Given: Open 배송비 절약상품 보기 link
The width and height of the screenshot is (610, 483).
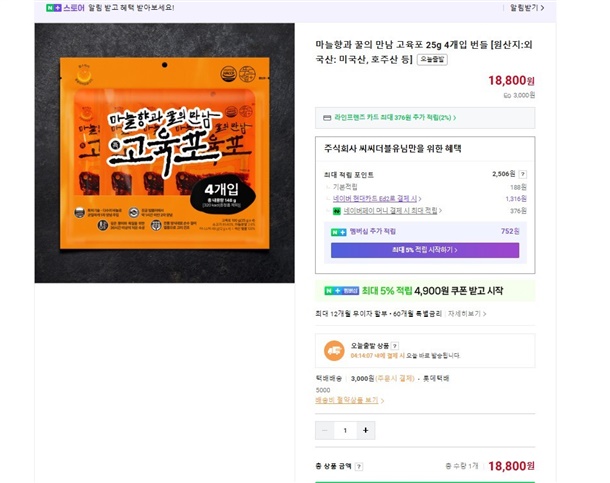Looking at the screenshot, I should click(x=349, y=400).
